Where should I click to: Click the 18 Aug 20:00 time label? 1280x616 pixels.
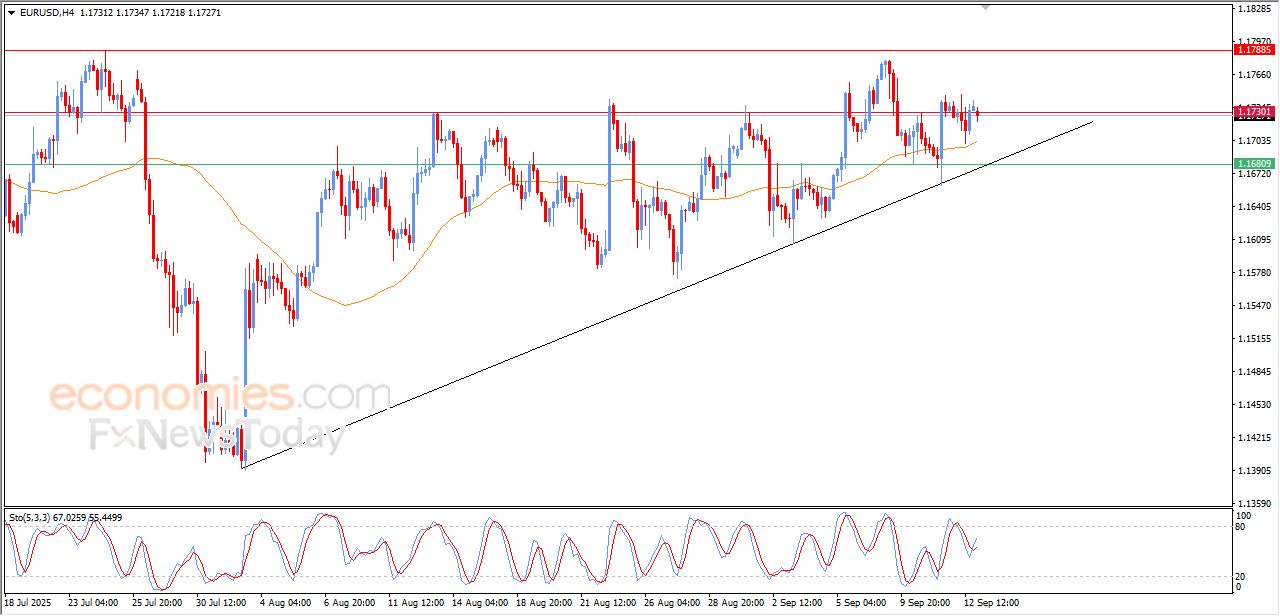coord(544,603)
